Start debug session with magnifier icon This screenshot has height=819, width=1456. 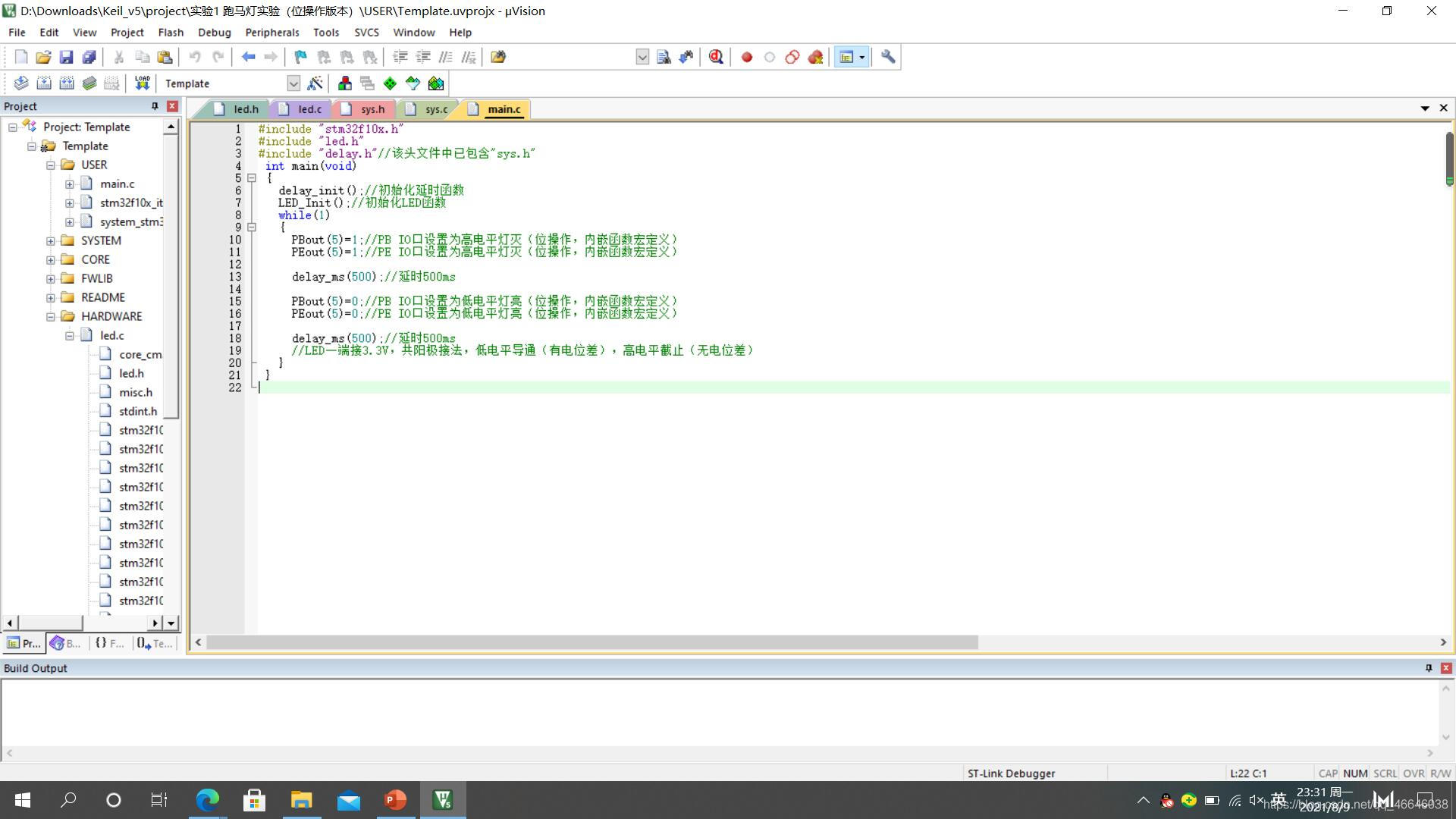coord(716,57)
